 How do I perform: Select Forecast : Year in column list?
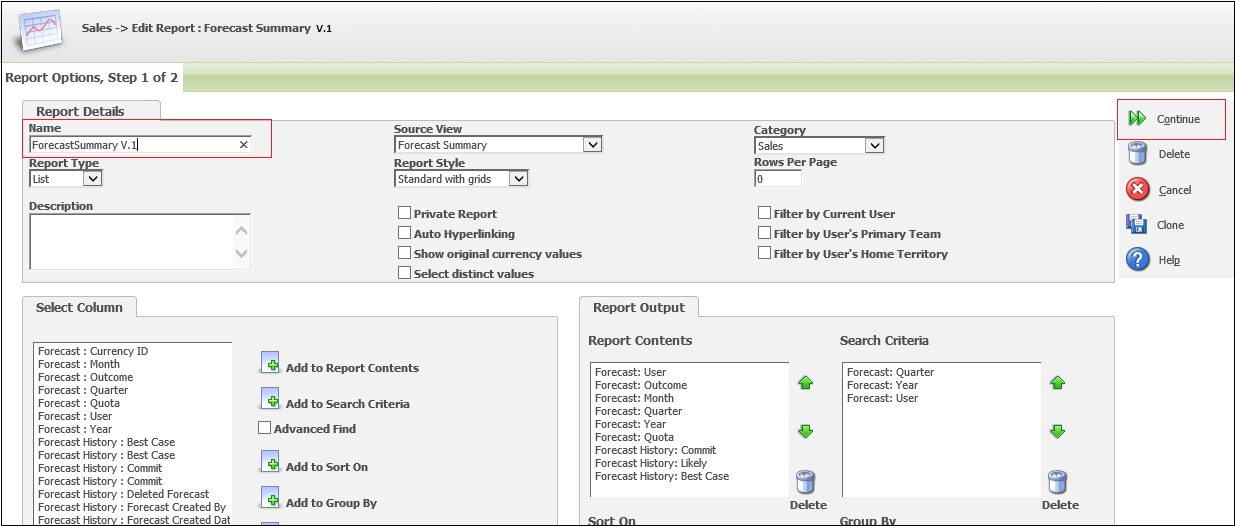pos(75,429)
